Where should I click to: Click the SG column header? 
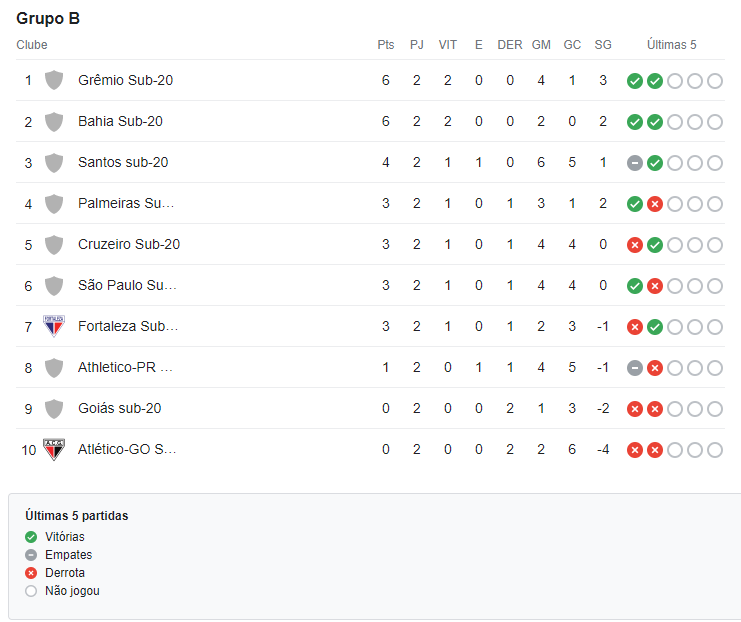pyautogui.click(x=603, y=45)
